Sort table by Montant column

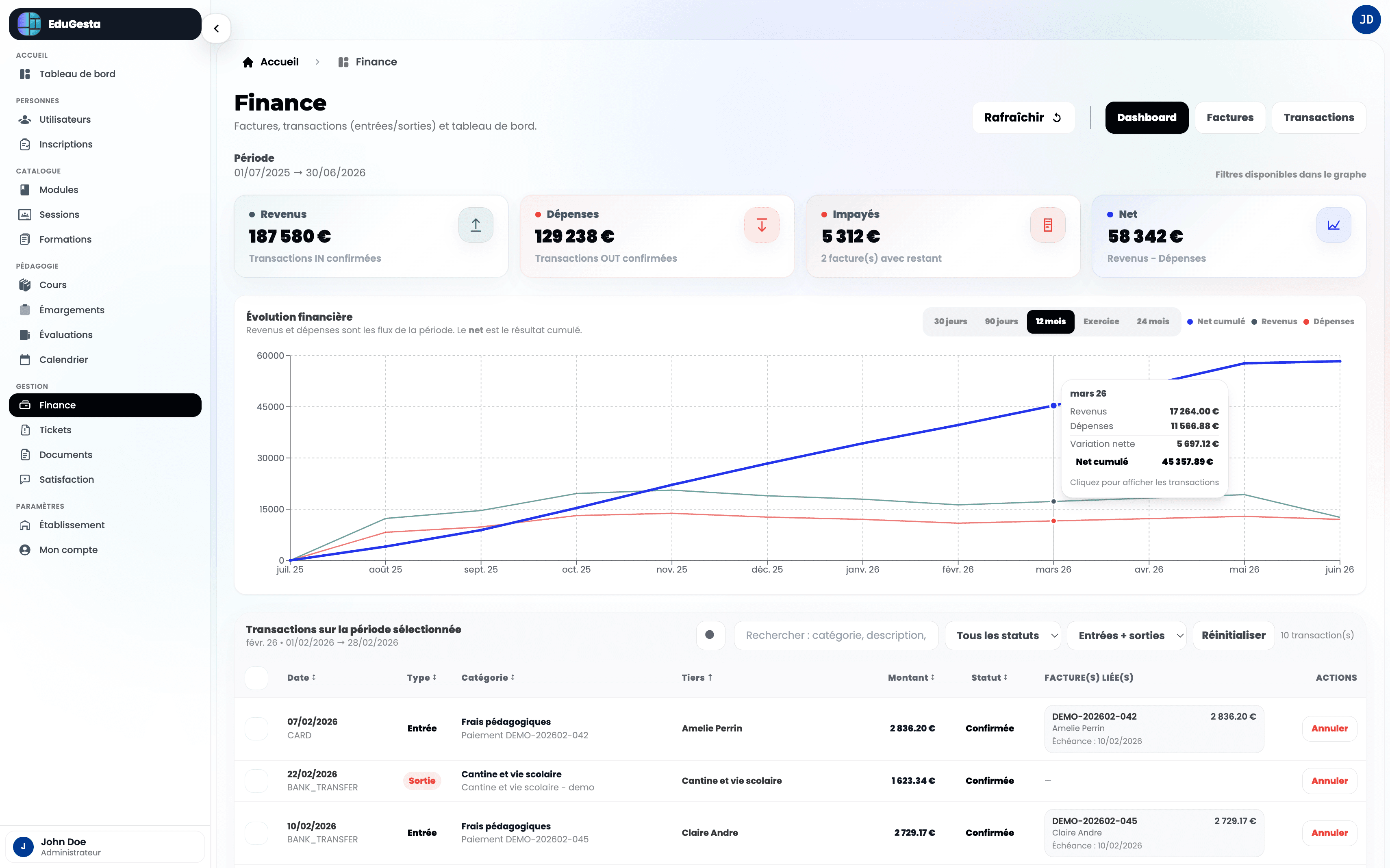[911, 678]
